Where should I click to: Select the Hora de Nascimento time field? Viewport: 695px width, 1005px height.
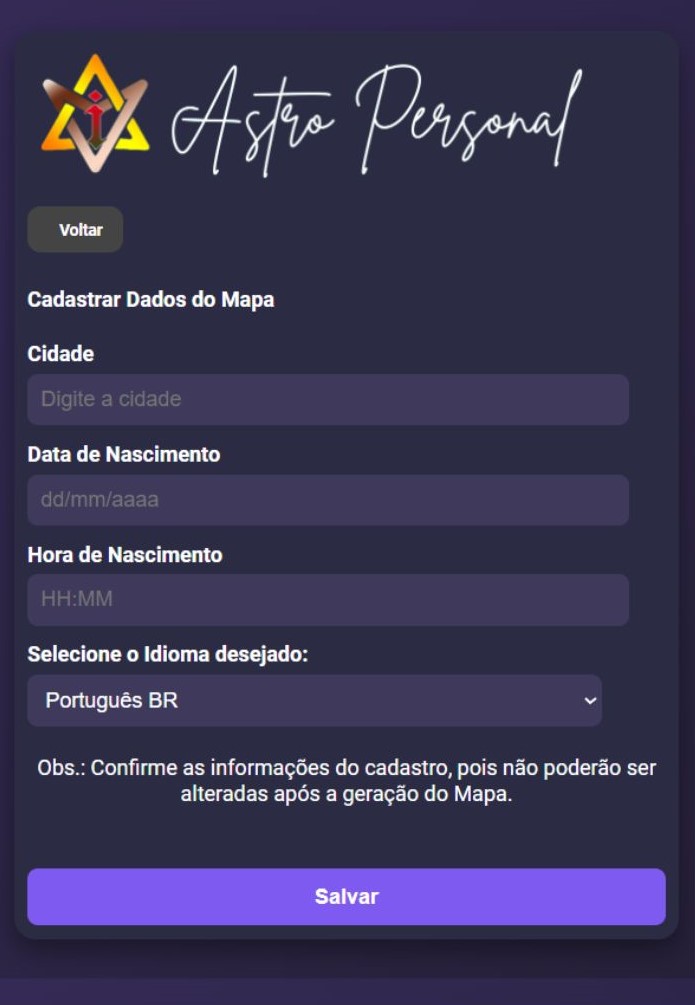(x=327, y=600)
